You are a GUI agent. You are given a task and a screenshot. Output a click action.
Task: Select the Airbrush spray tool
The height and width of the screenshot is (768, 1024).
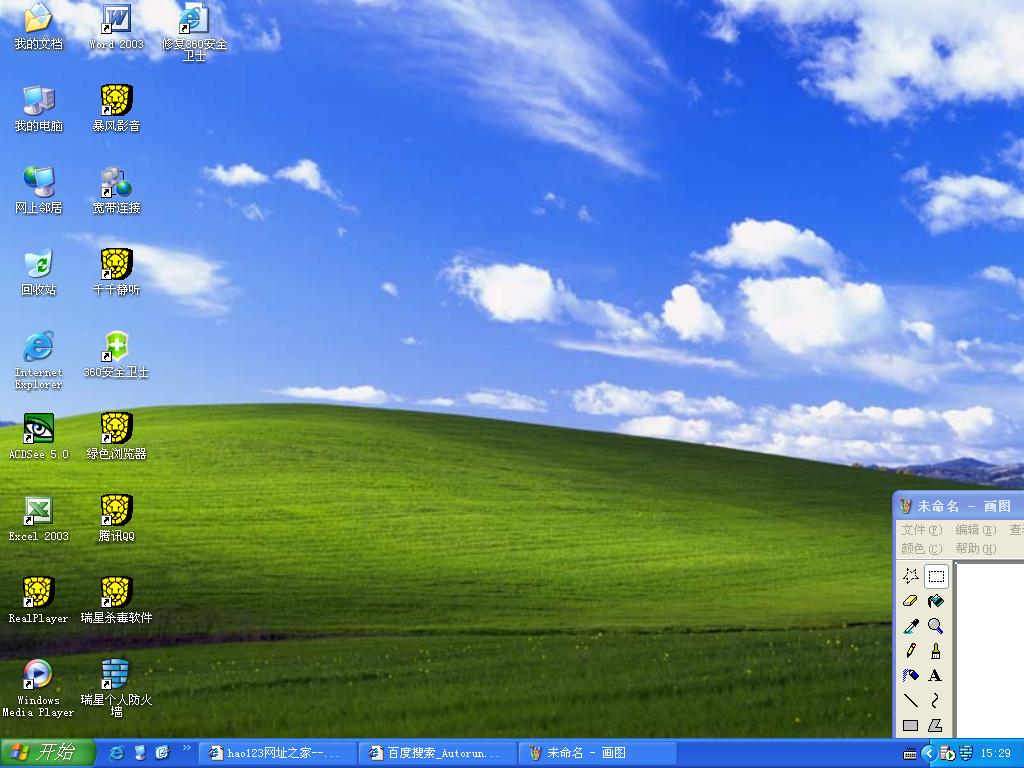(910, 675)
